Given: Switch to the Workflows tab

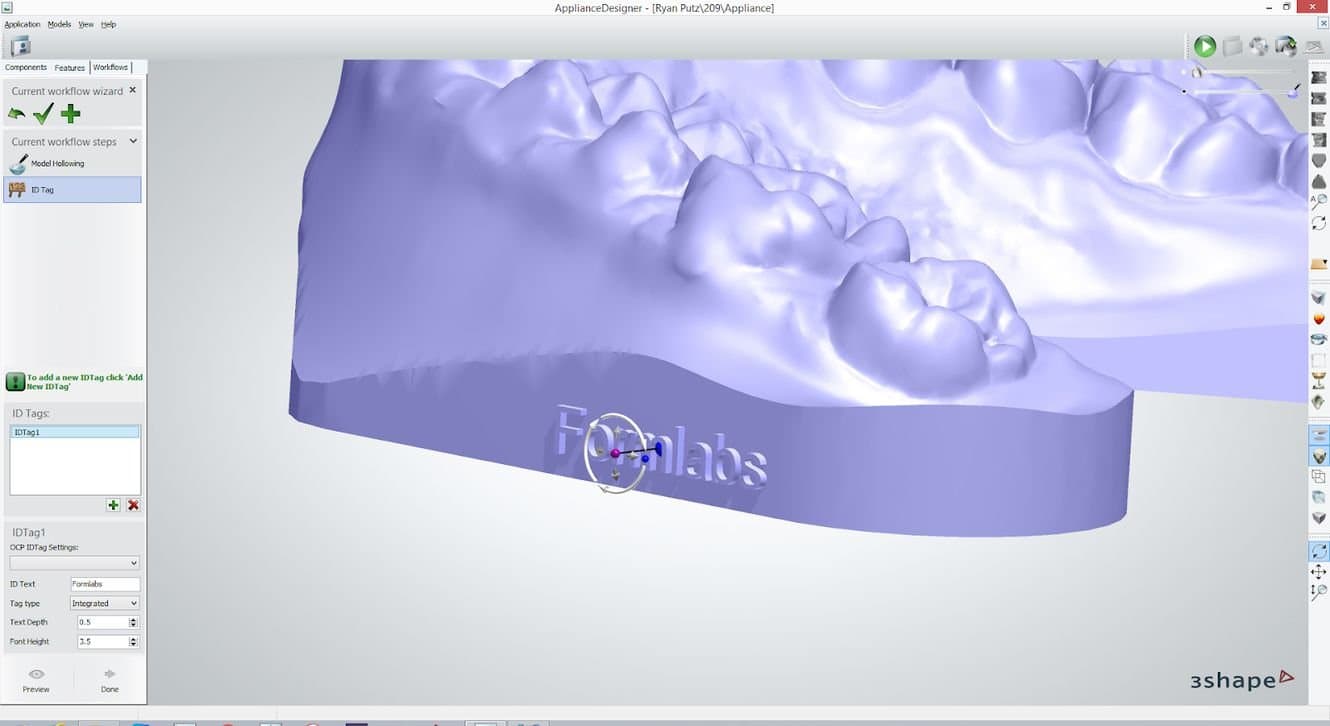Looking at the screenshot, I should [110, 67].
